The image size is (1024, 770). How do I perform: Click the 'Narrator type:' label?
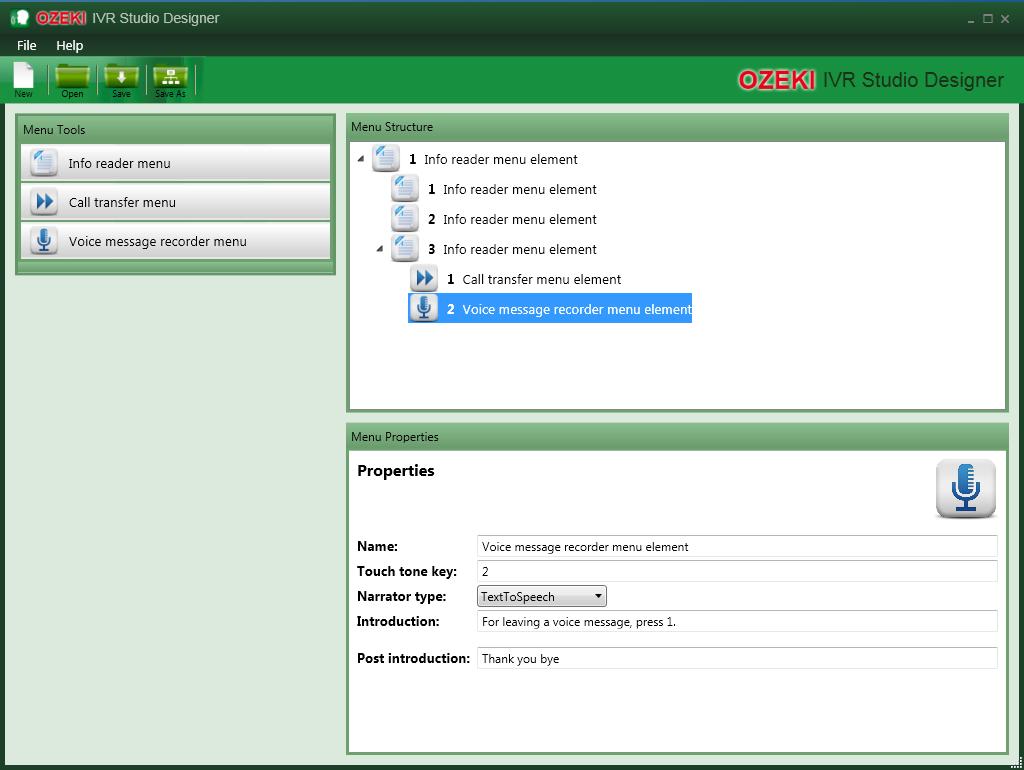click(402, 596)
